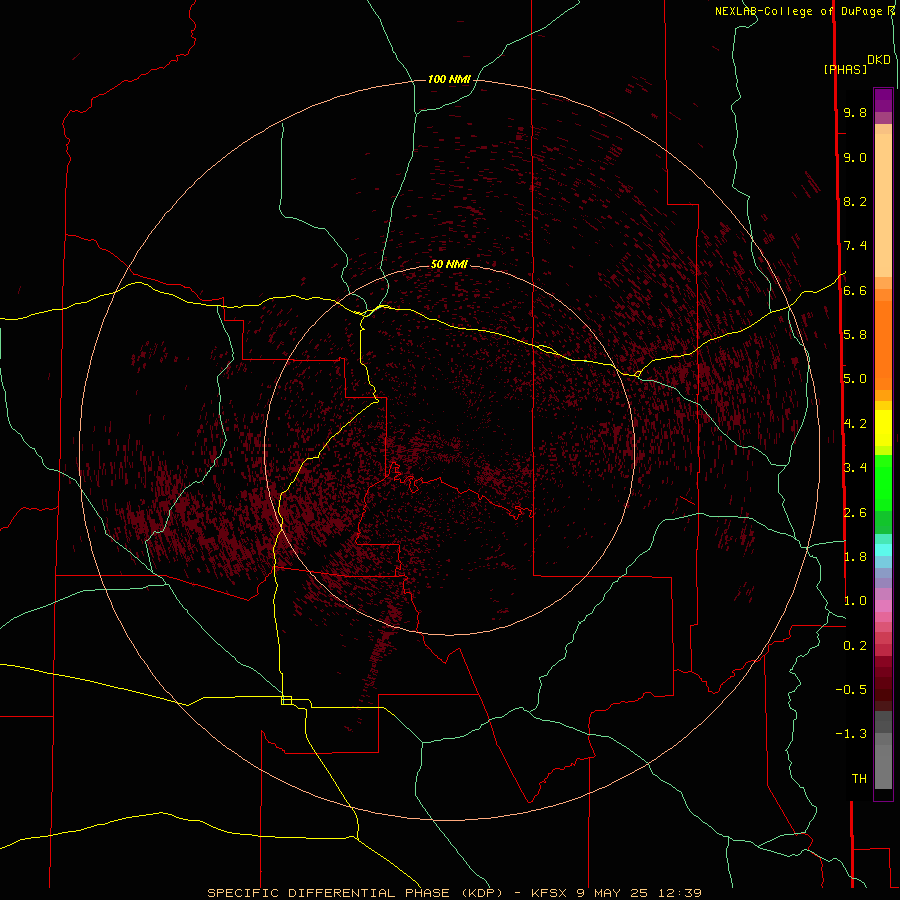Click the 0.2 value on the color scale
The image size is (900, 900).
coord(855,645)
